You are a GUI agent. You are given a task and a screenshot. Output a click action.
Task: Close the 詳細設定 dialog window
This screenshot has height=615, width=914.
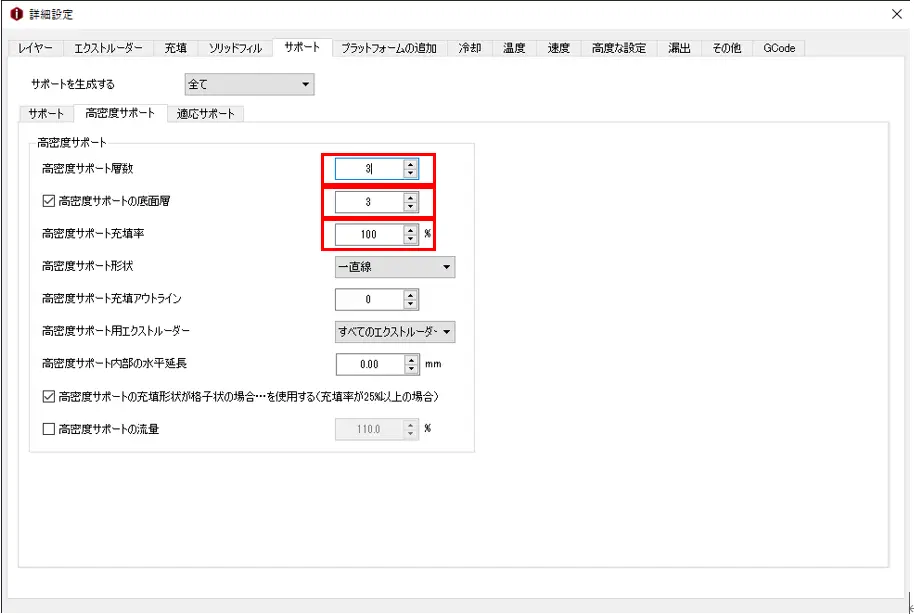point(895,14)
